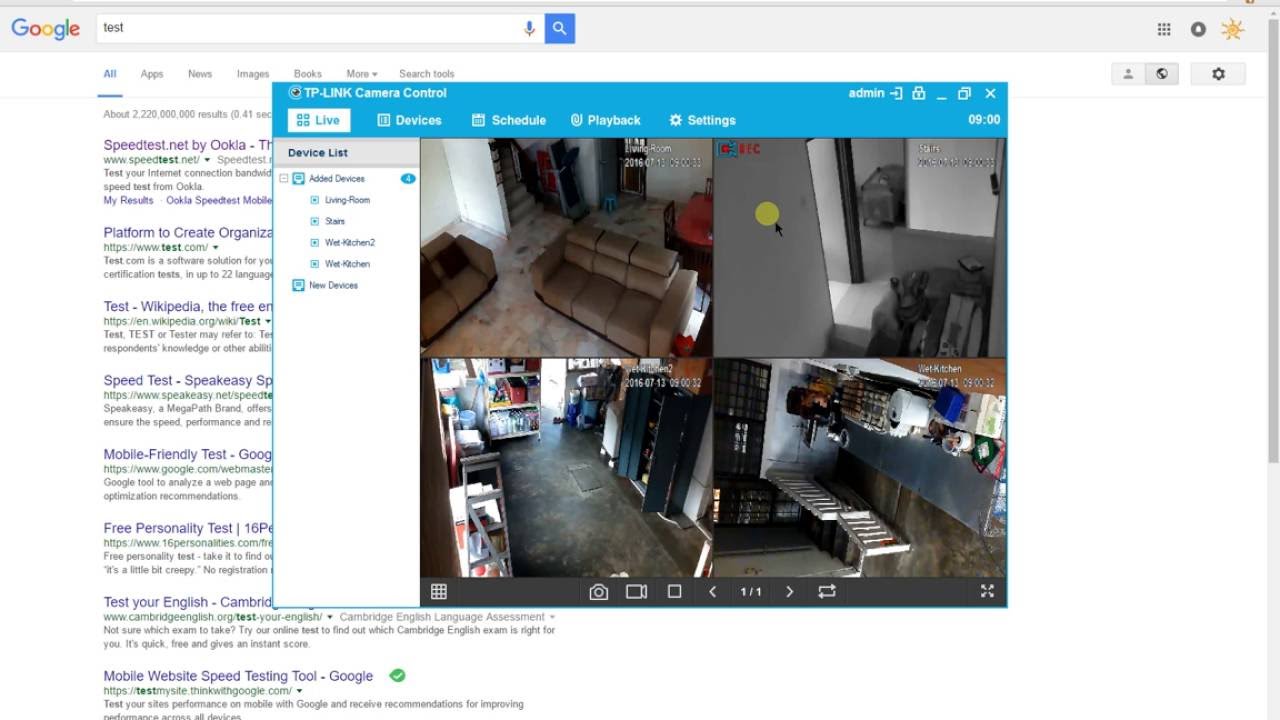Viewport: 1280px width, 720px height.
Task: Expand dropdown arrow next to testmysite.thinkwithgoogle.com URL
Action: pos(299,691)
